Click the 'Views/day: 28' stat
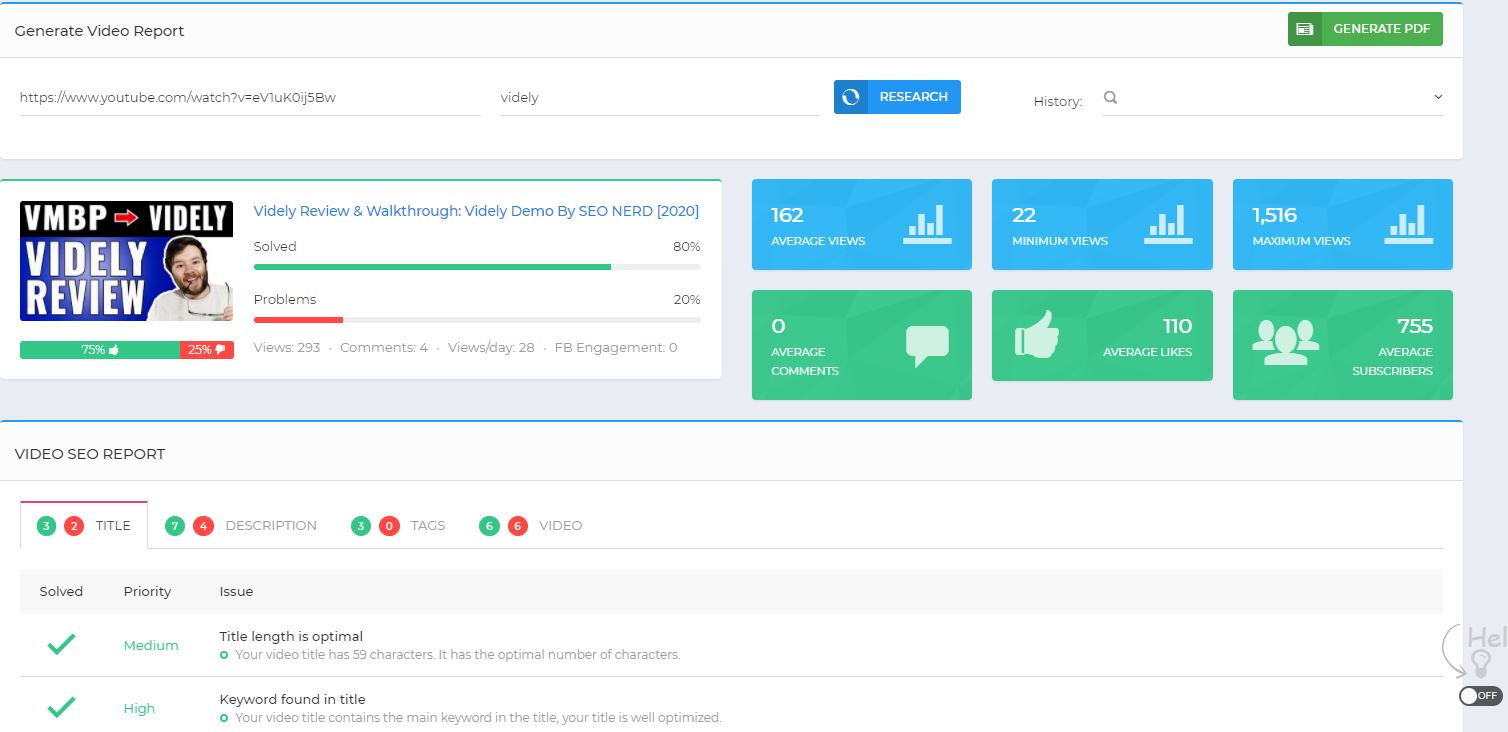The image size is (1508, 732). (x=491, y=347)
